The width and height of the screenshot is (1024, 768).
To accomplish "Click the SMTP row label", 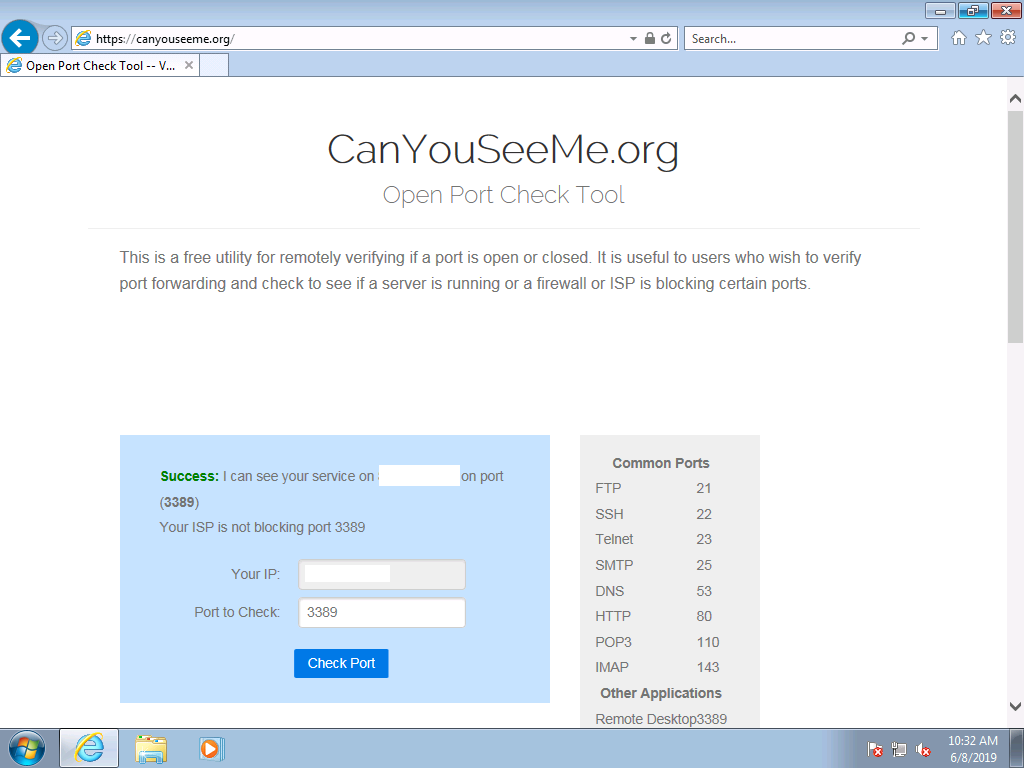I will pos(615,566).
